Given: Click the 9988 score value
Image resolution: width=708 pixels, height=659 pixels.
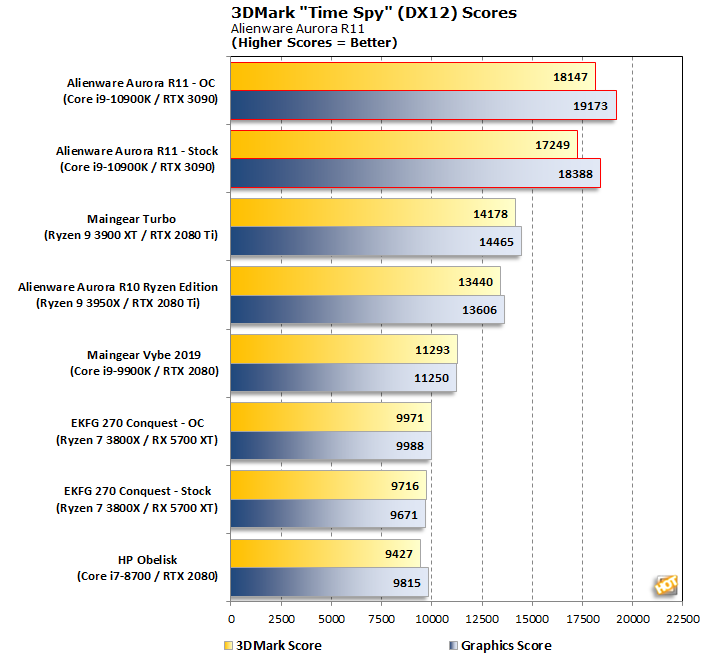Looking at the screenshot, I should 410,446.
